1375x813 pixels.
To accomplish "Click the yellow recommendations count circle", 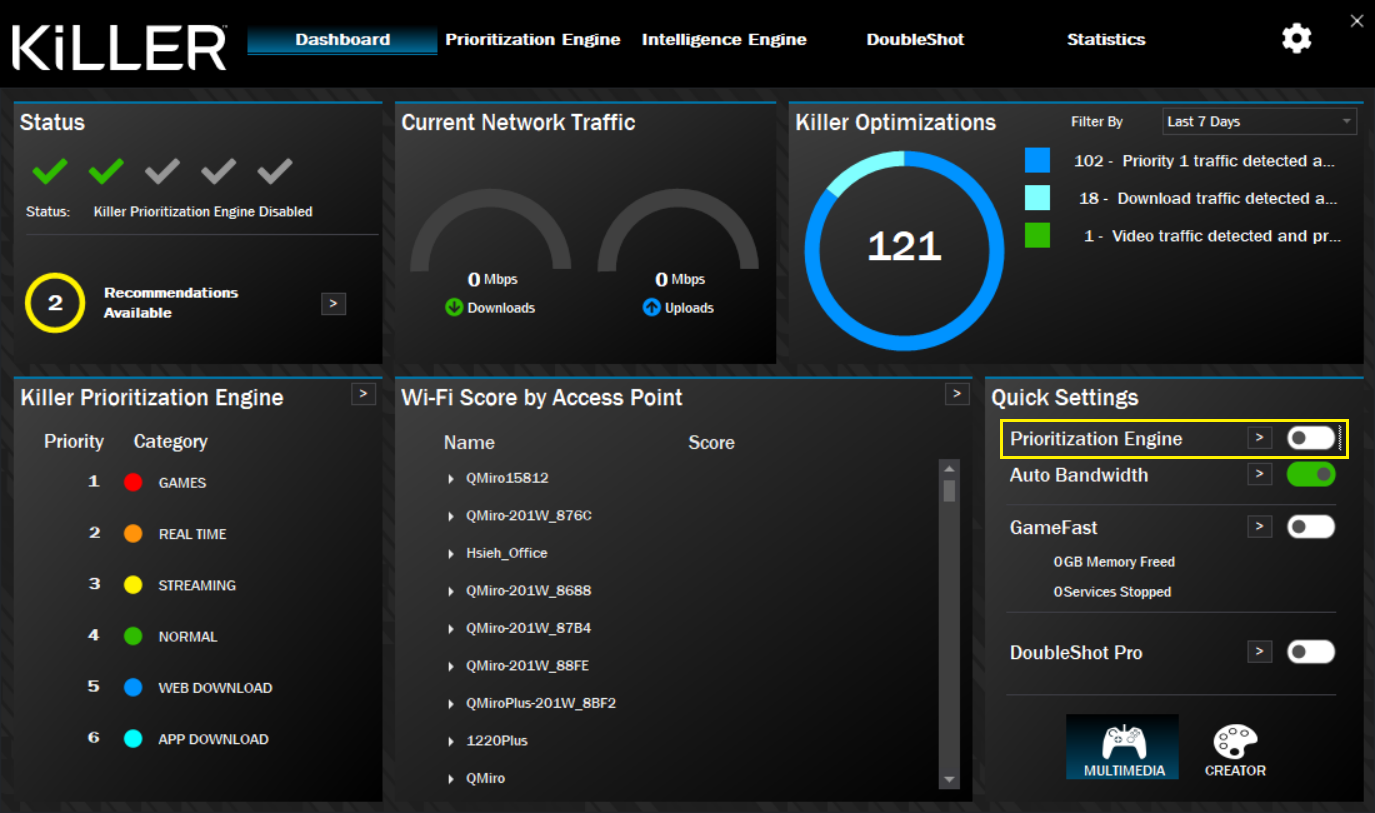I will 55,303.
